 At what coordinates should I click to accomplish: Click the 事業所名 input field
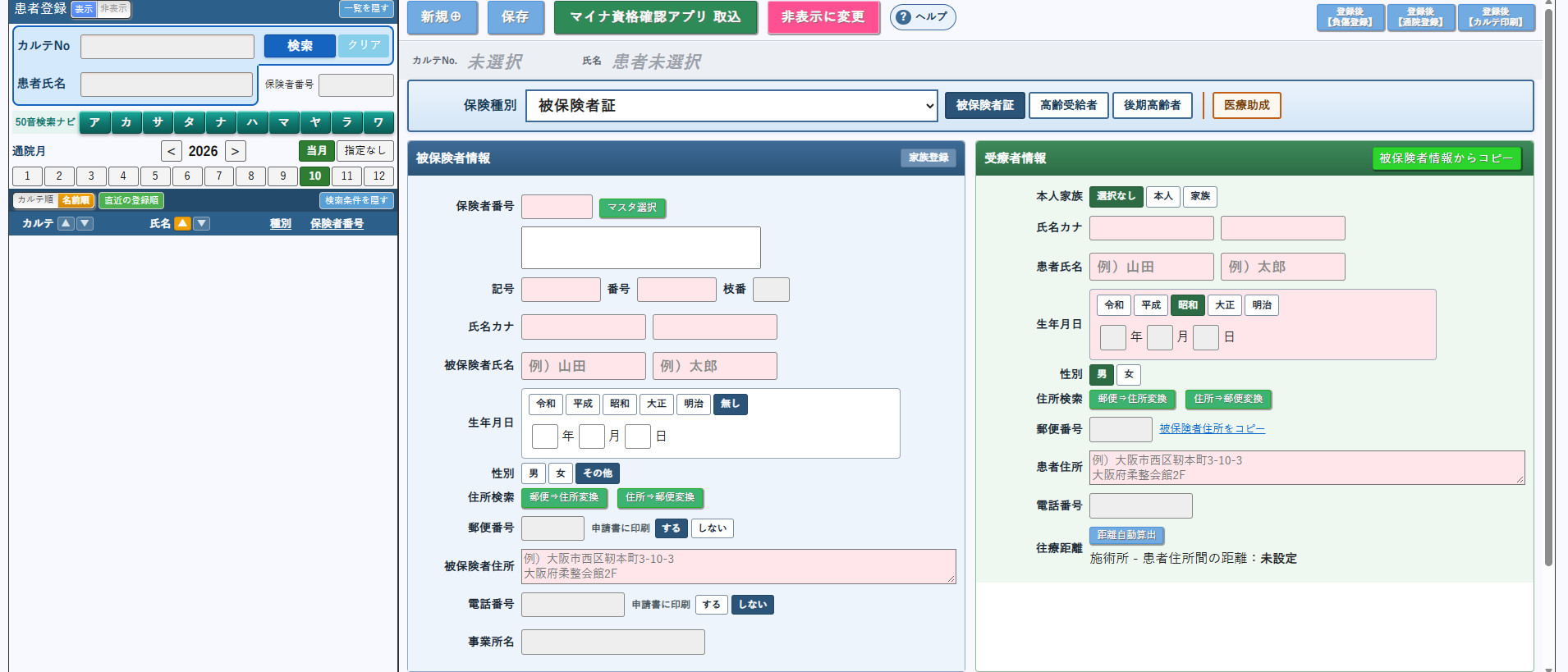click(613, 642)
